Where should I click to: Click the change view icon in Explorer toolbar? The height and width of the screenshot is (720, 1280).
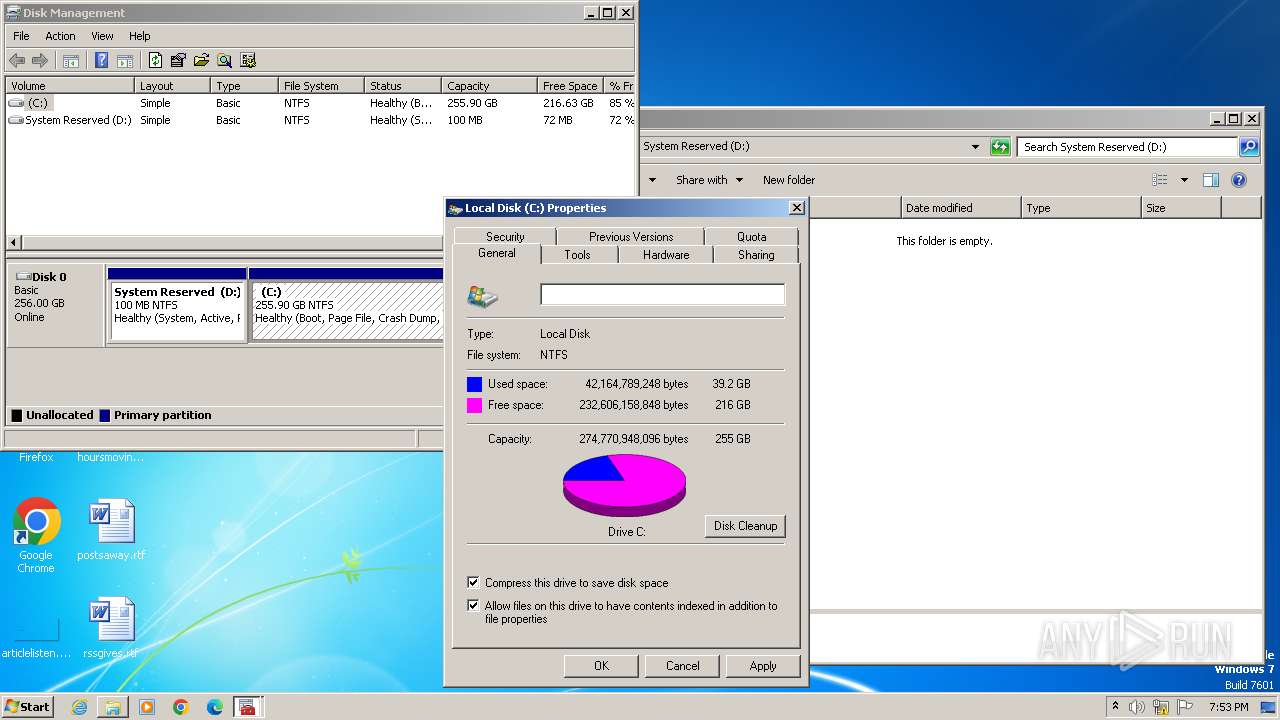[x=1160, y=180]
